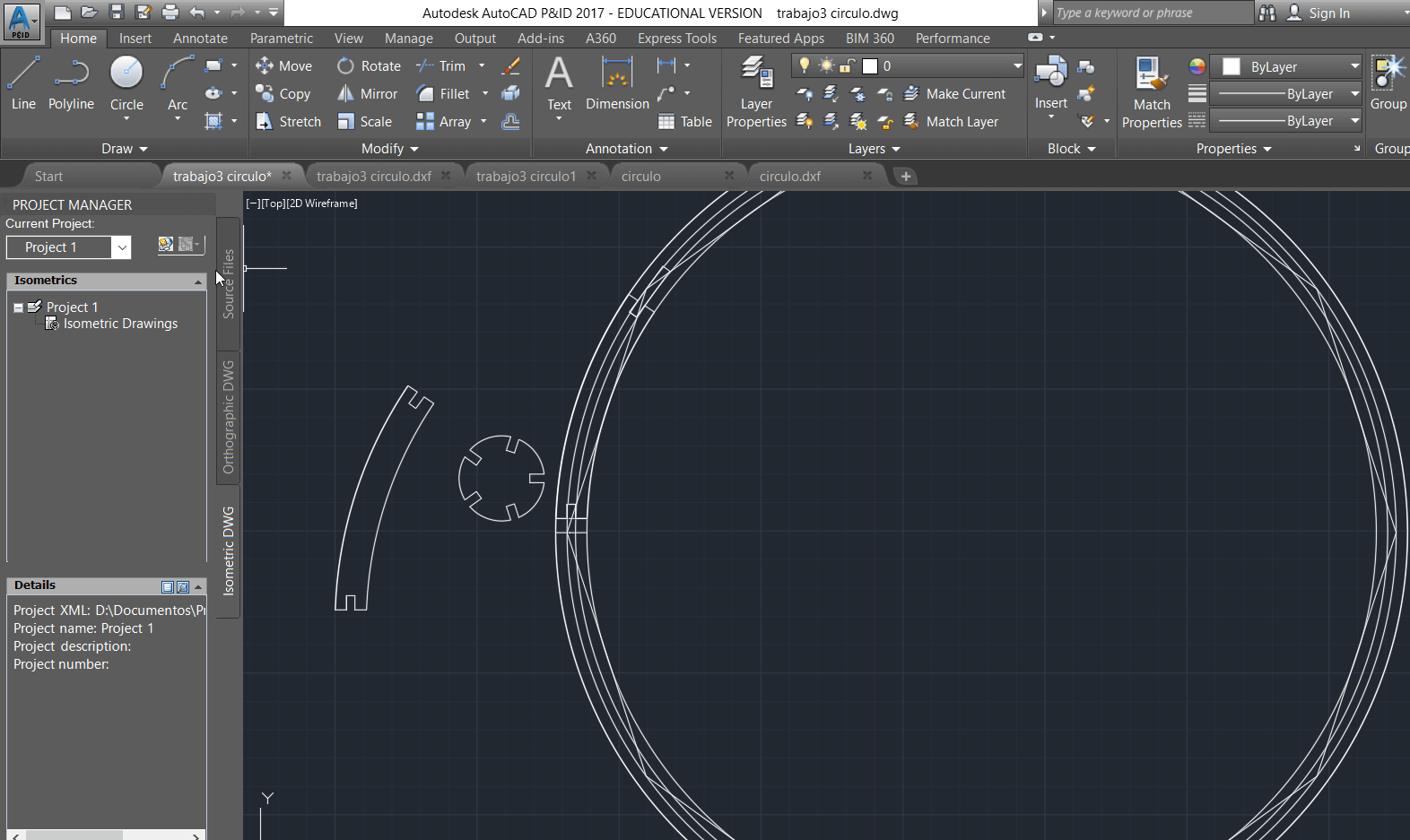Switch to trabajo3 circulo.dxf file tab
The image size is (1410, 840).
[x=374, y=177]
